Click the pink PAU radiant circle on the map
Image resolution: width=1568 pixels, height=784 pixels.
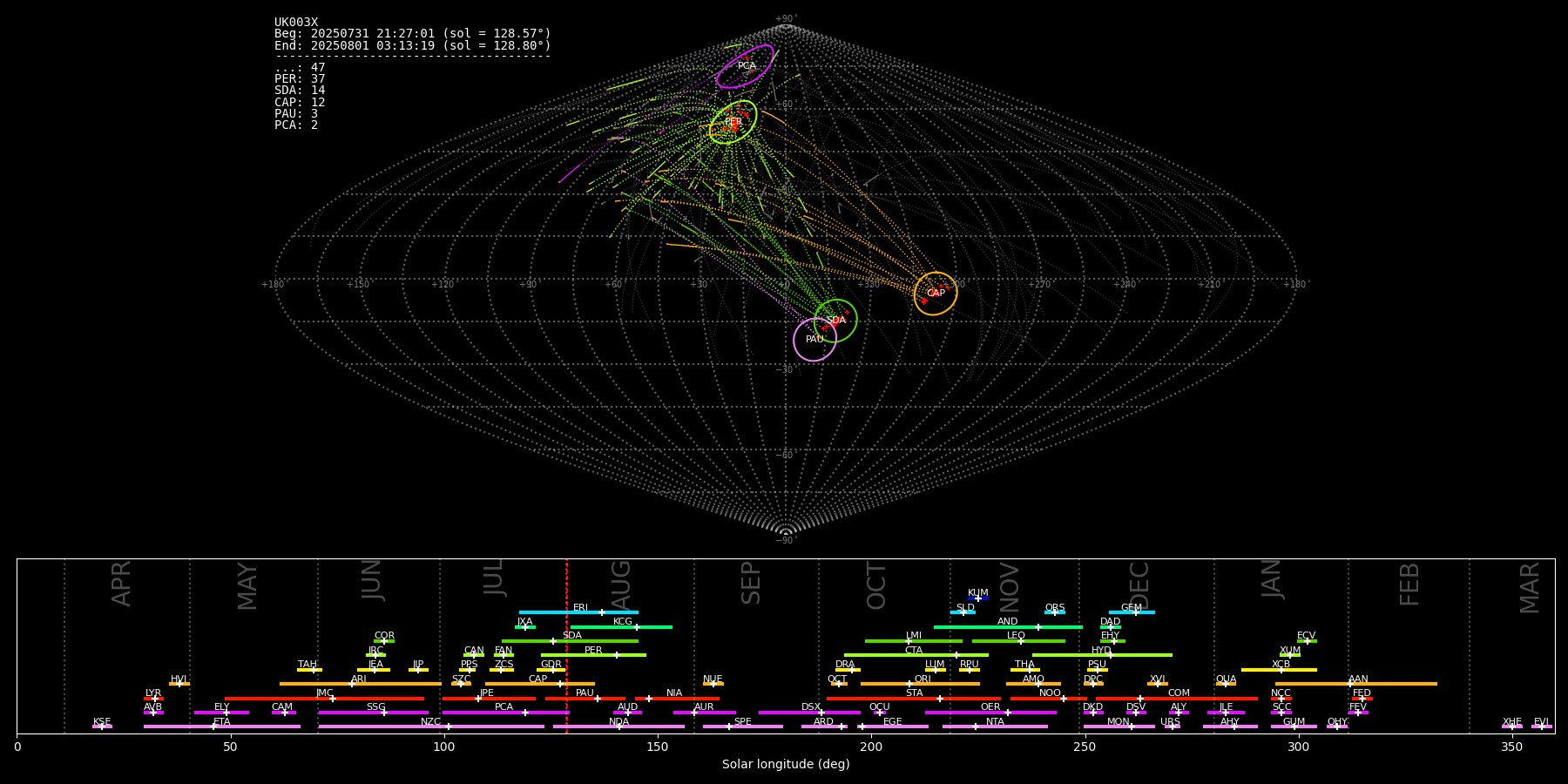[x=814, y=340]
